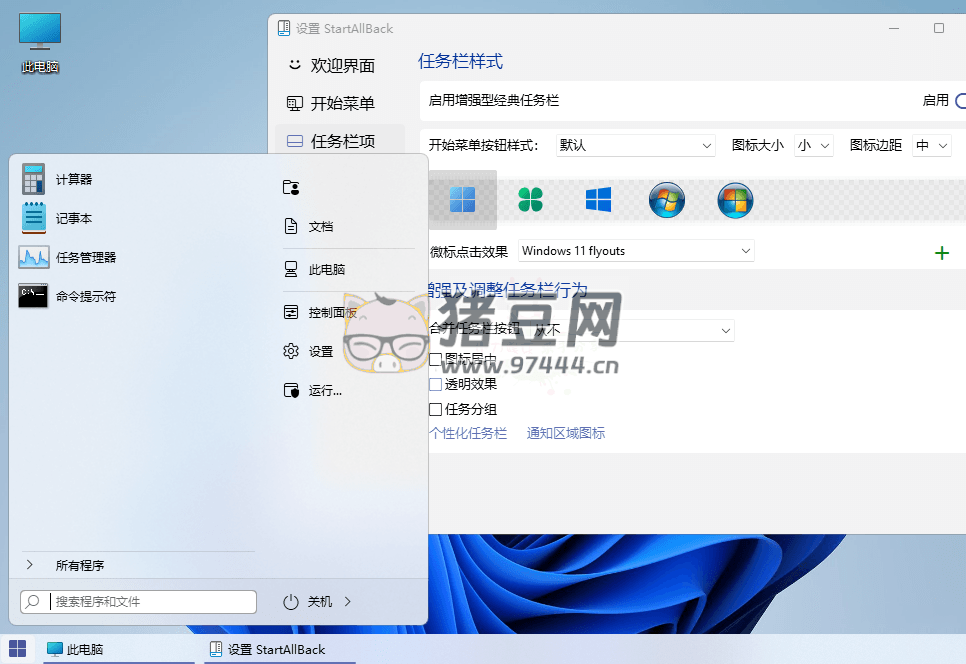The width and height of the screenshot is (966, 664).
Task: Select the Windows 7 orb start button style
Action: (667, 200)
